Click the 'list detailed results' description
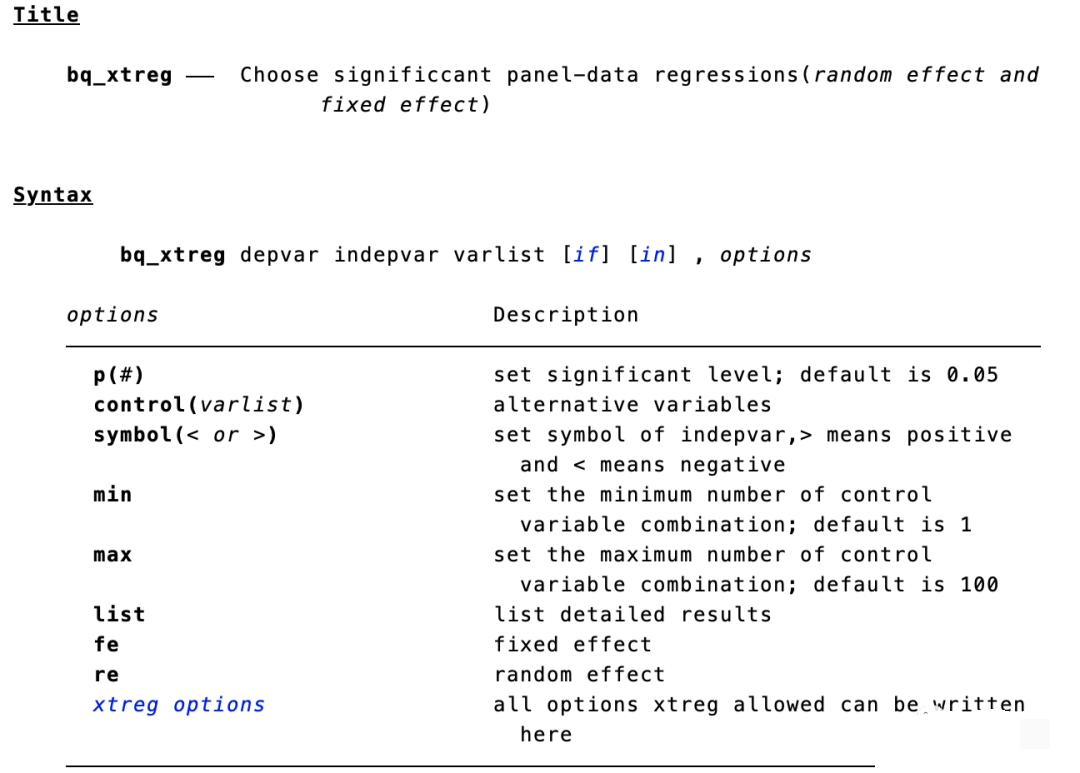The width and height of the screenshot is (1080, 773). (632, 615)
